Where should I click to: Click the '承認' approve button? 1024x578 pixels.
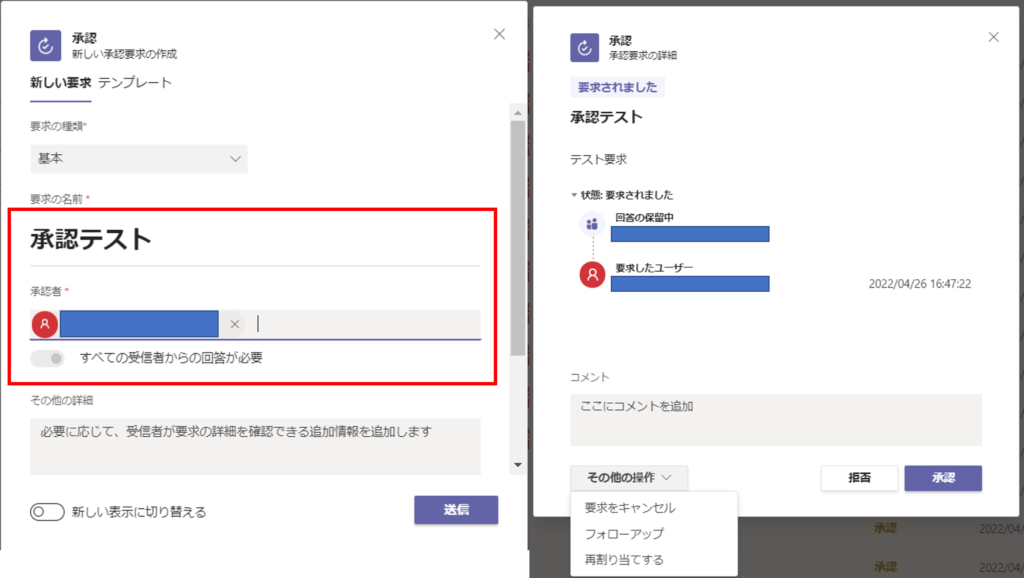pos(943,478)
